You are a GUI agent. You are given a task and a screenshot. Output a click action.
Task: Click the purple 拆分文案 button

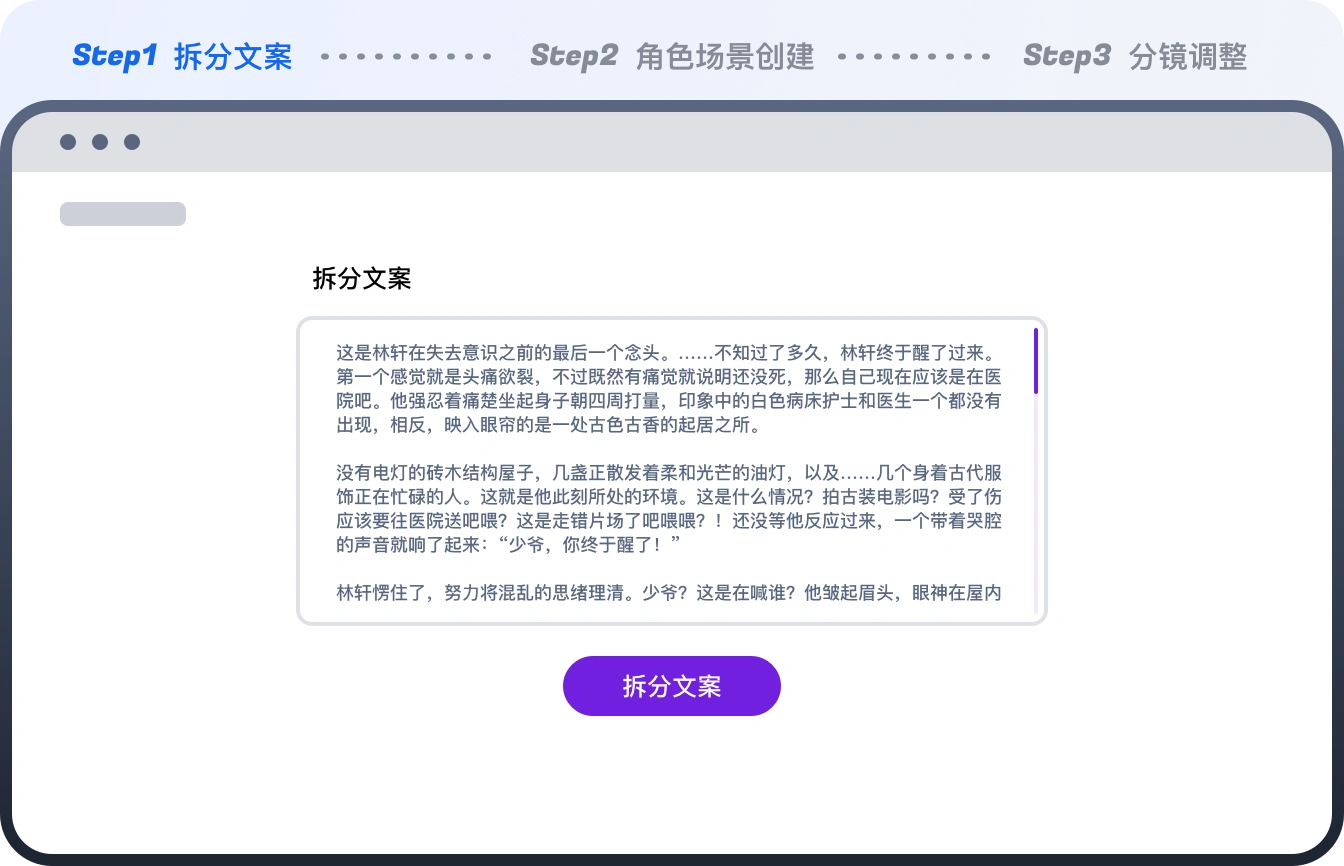(x=672, y=686)
